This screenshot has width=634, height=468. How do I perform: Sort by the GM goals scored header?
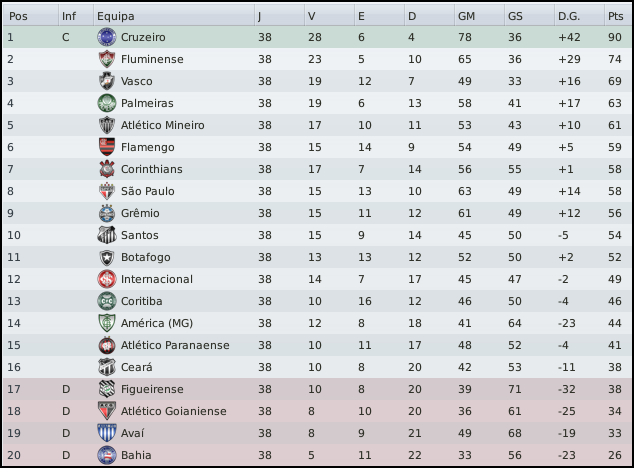click(x=466, y=16)
